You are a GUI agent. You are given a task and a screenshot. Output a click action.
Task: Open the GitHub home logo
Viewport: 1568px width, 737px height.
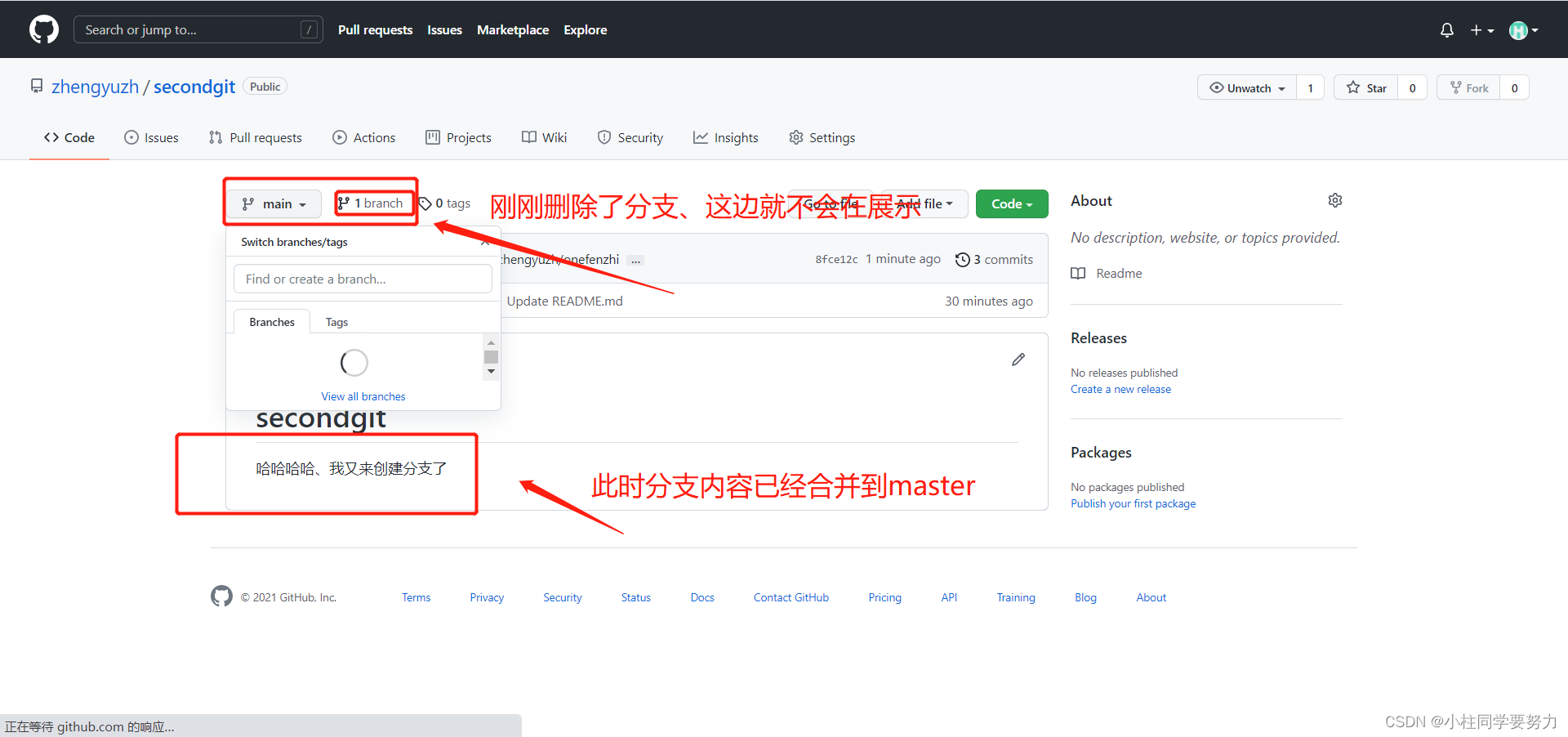pyautogui.click(x=44, y=29)
